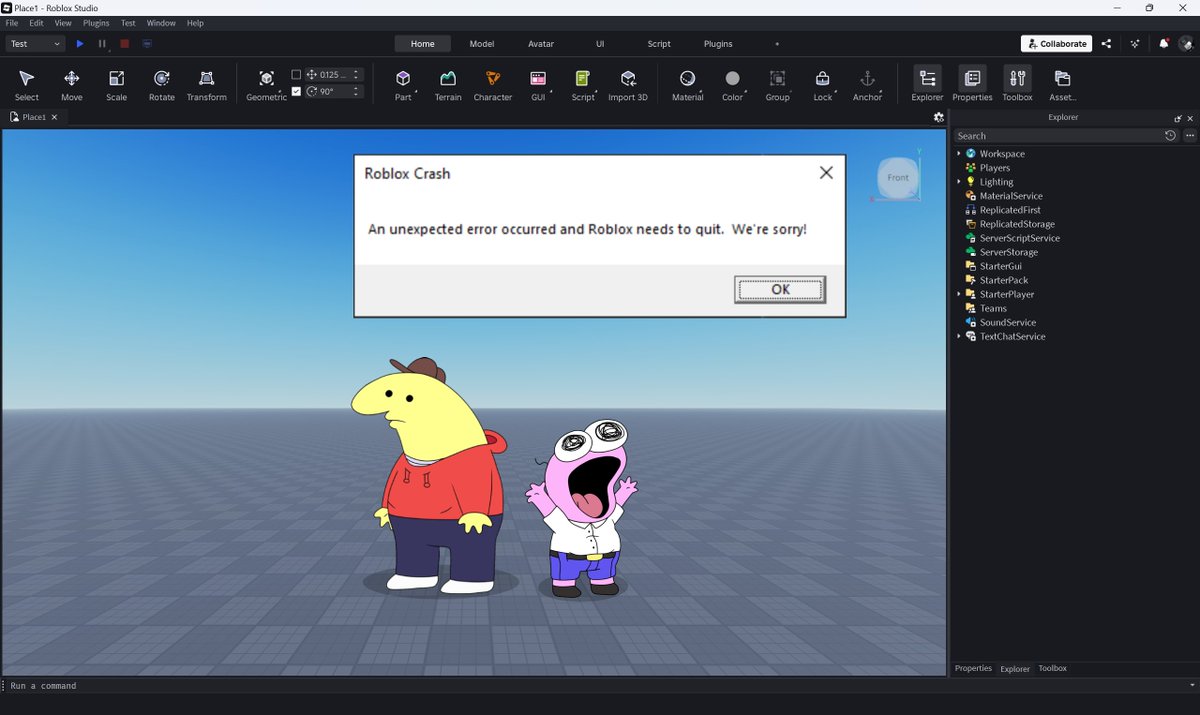This screenshot has width=1200, height=715.
Task: Click the Explorer filter history icon
Action: pyautogui.click(x=1170, y=135)
